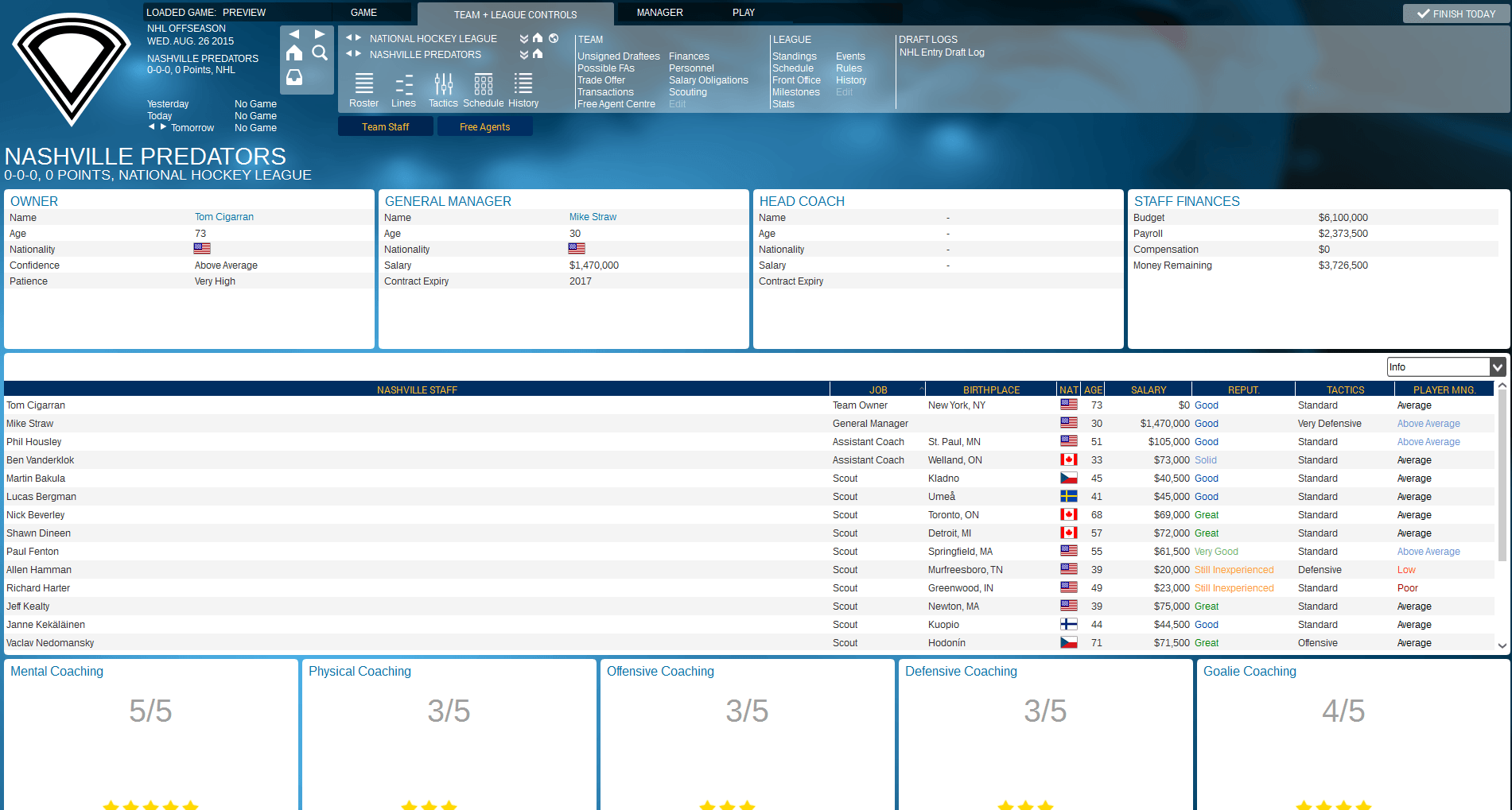Open the Info view dropdown
The width and height of the screenshot is (1512, 810).
1446,366
